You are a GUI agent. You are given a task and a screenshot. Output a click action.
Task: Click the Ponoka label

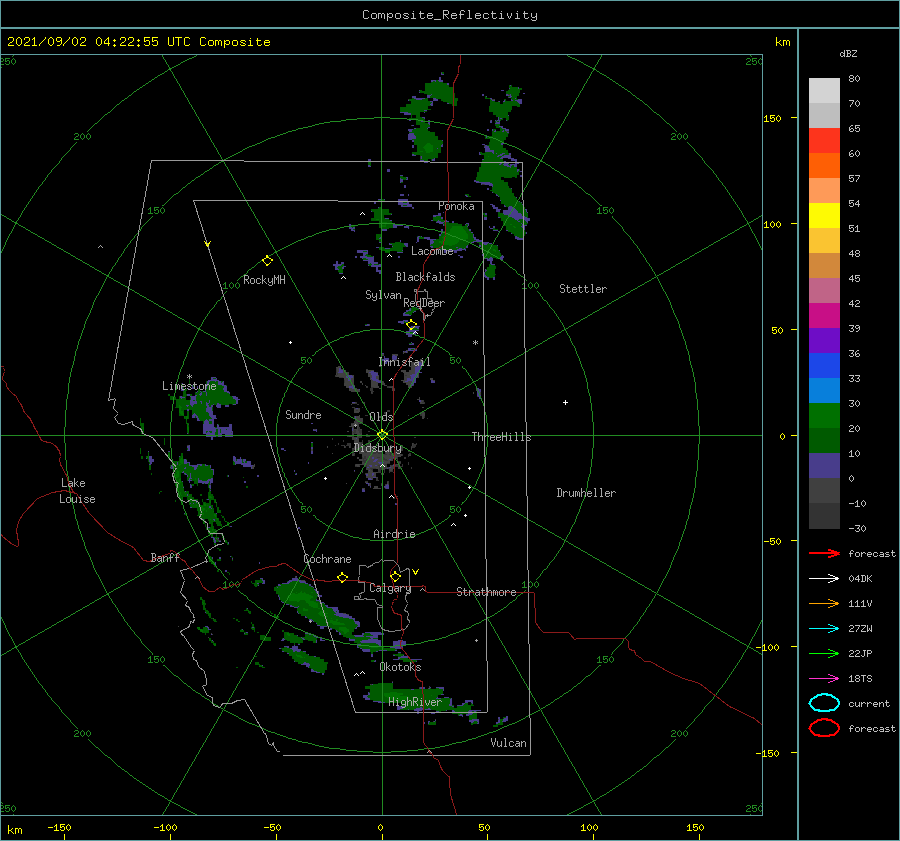coord(456,206)
